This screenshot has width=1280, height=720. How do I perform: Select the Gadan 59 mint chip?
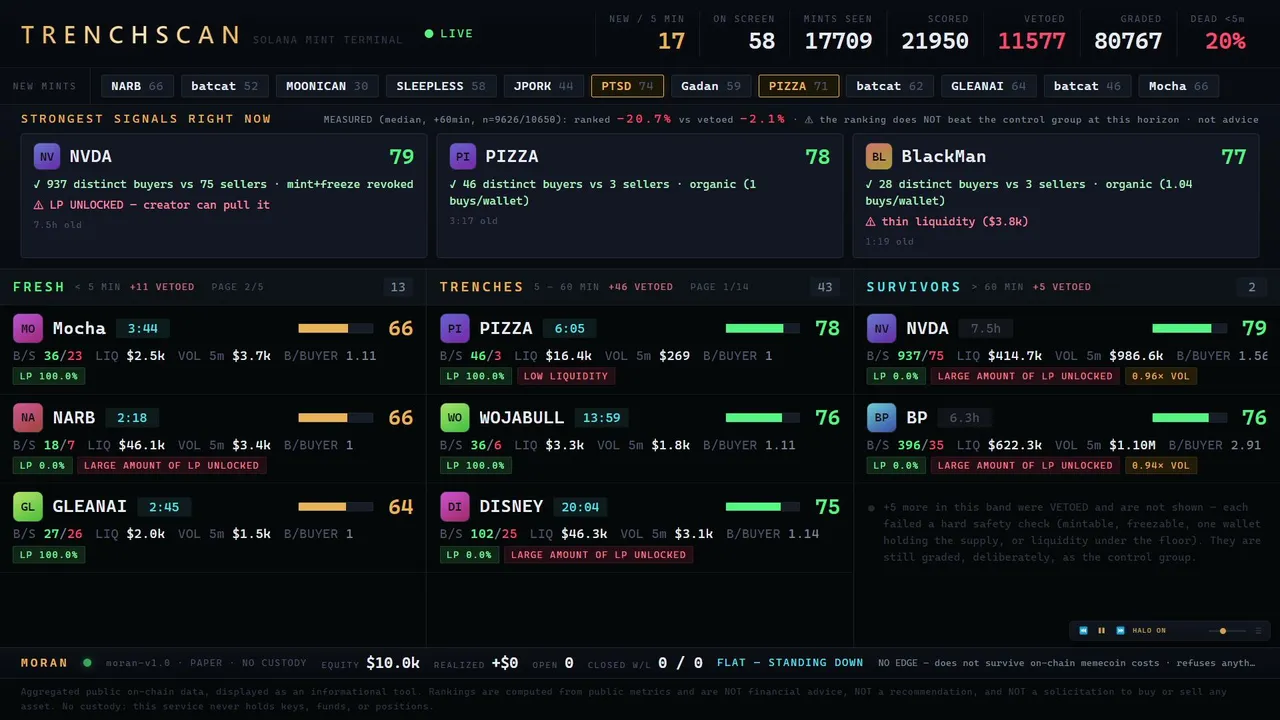[711, 86]
